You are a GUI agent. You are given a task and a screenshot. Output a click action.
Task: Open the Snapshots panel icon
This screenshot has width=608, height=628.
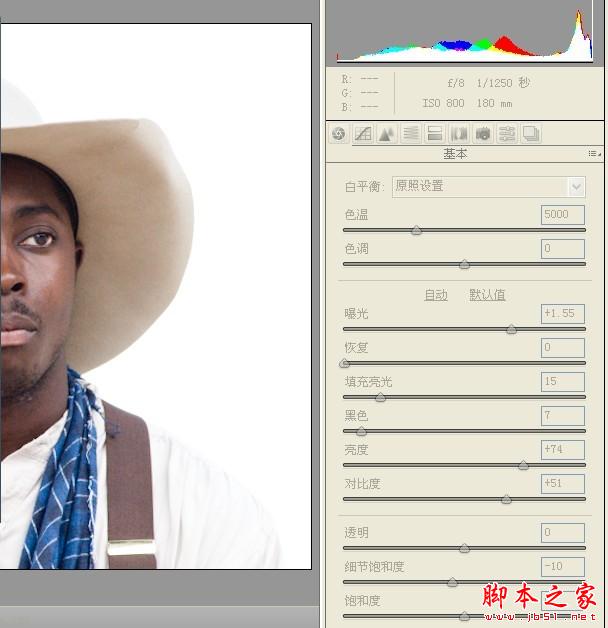point(531,134)
